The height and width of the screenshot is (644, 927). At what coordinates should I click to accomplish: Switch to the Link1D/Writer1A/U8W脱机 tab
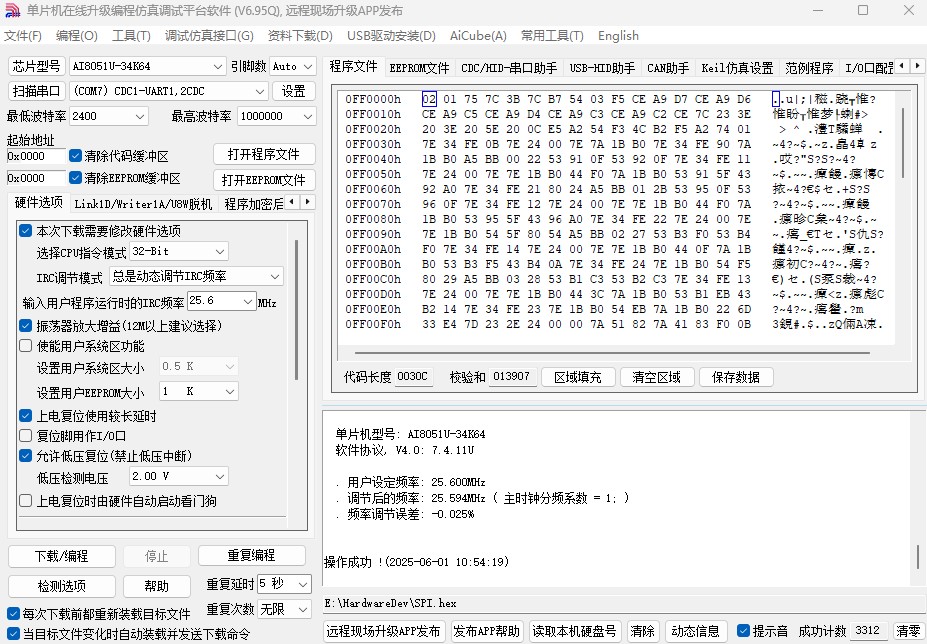(x=143, y=204)
